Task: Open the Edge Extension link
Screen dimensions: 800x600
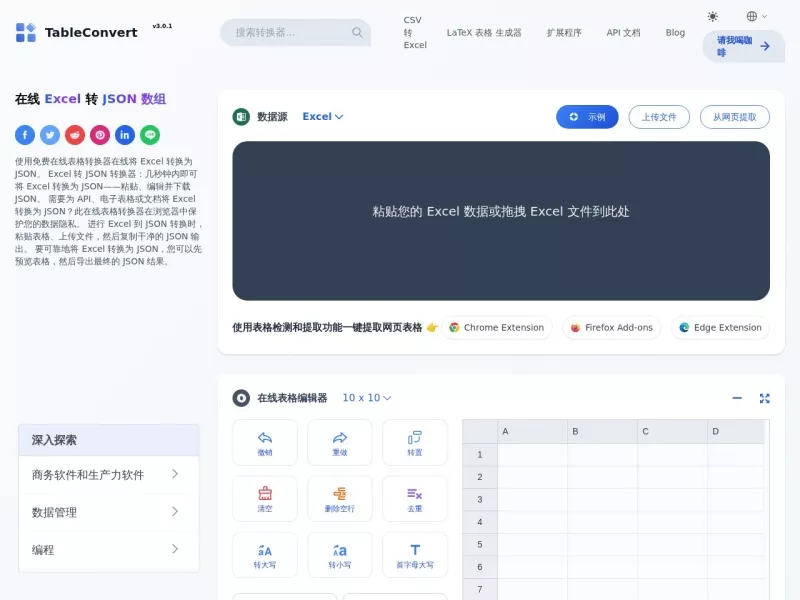Action: pyautogui.click(x=720, y=328)
